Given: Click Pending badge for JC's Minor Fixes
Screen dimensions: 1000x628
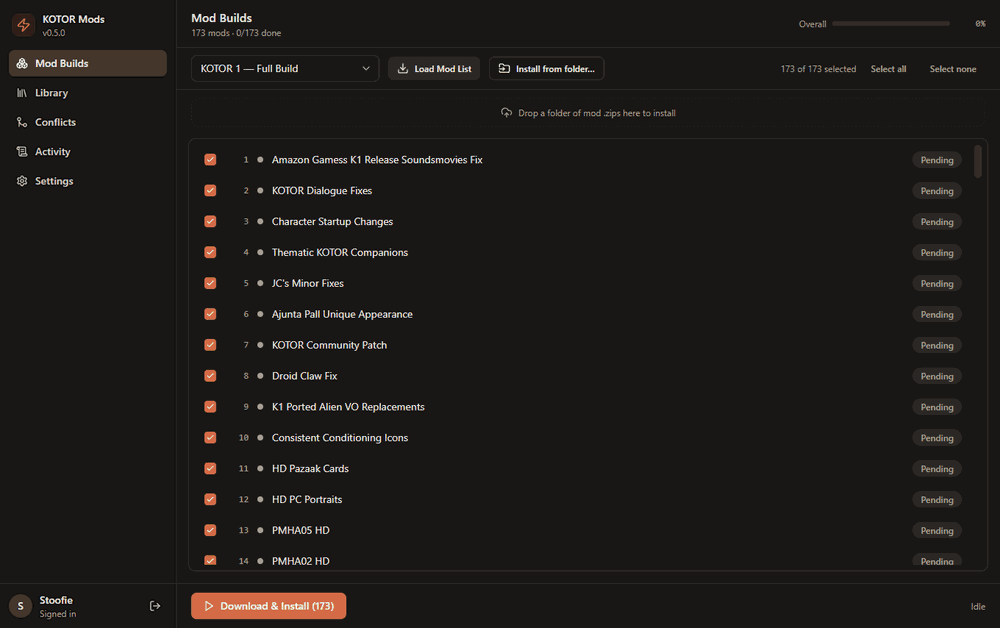Looking at the screenshot, I should coord(937,284).
